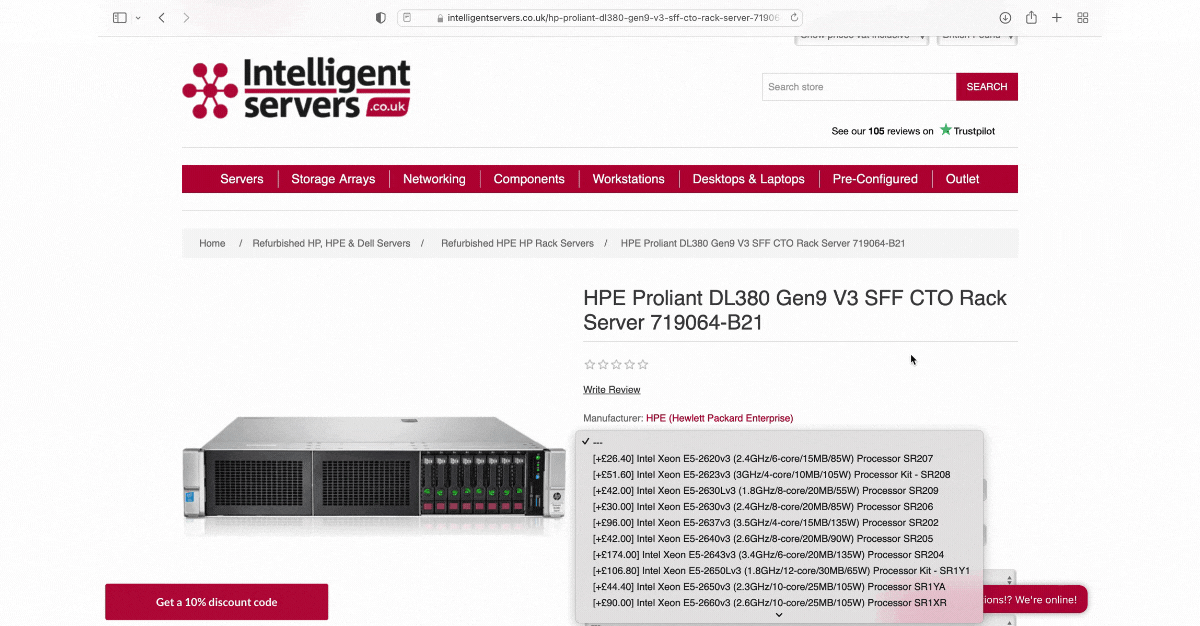Click the DL380 server product image
This screenshot has width=1200, height=626.
[x=374, y=469]
